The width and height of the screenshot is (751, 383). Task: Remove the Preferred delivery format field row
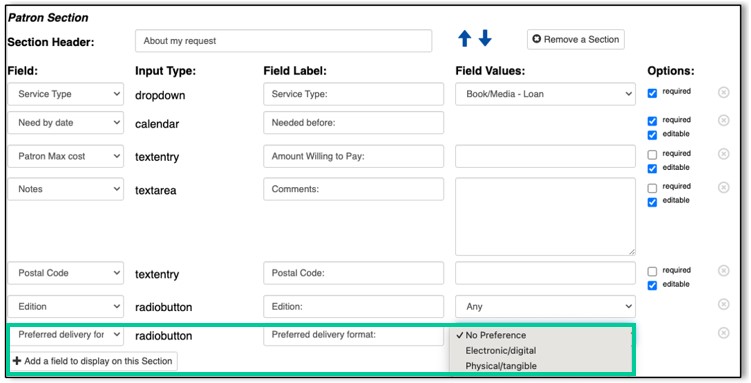[x=724, y=332]
